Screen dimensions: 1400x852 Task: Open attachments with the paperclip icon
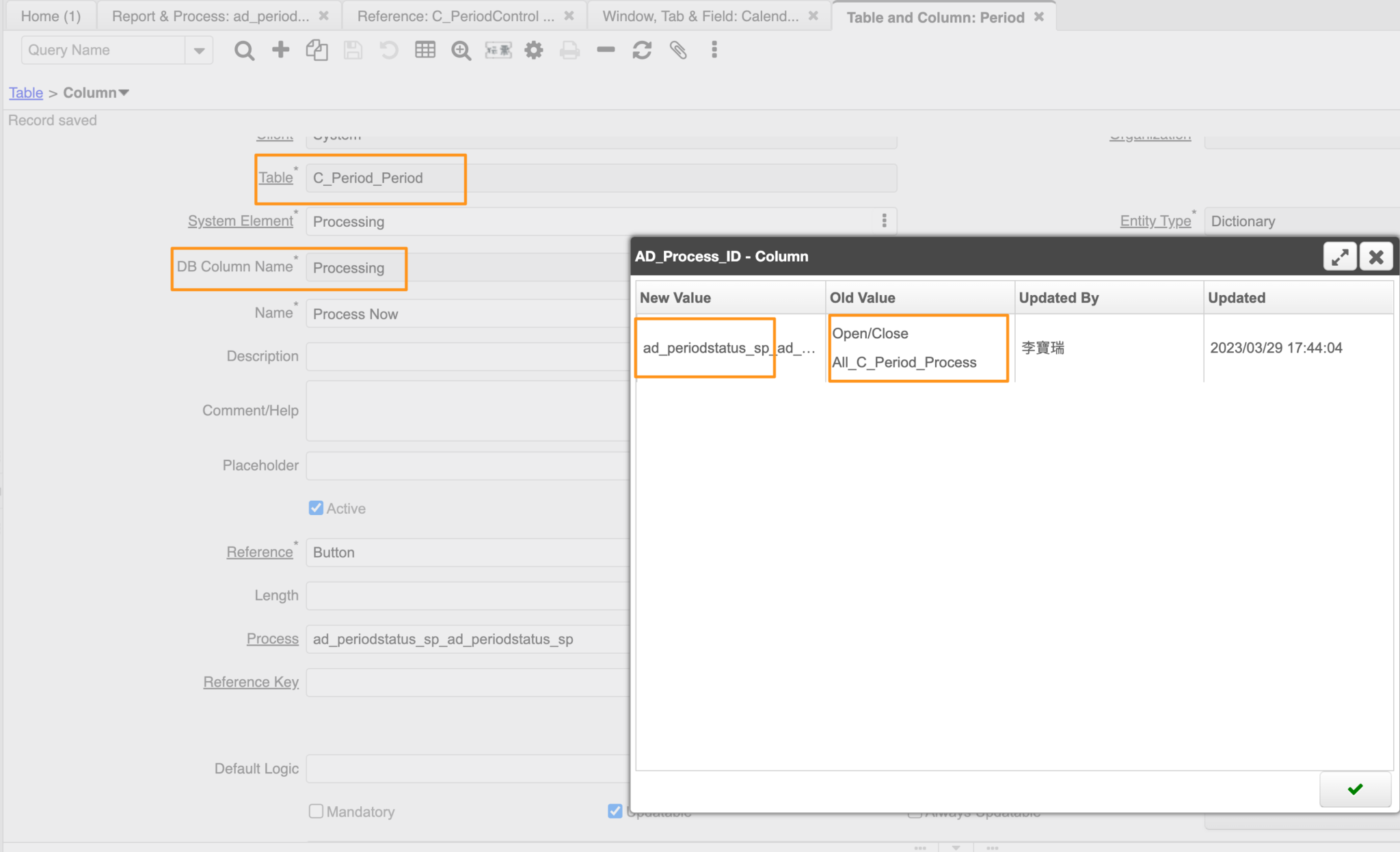click(x=678, y=50)
